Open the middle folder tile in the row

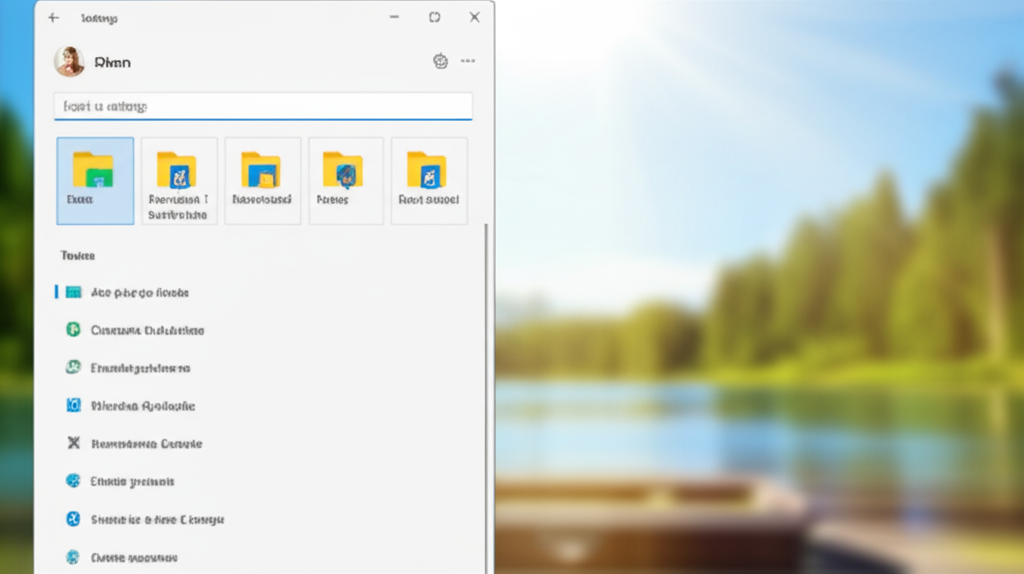(262, 180)
